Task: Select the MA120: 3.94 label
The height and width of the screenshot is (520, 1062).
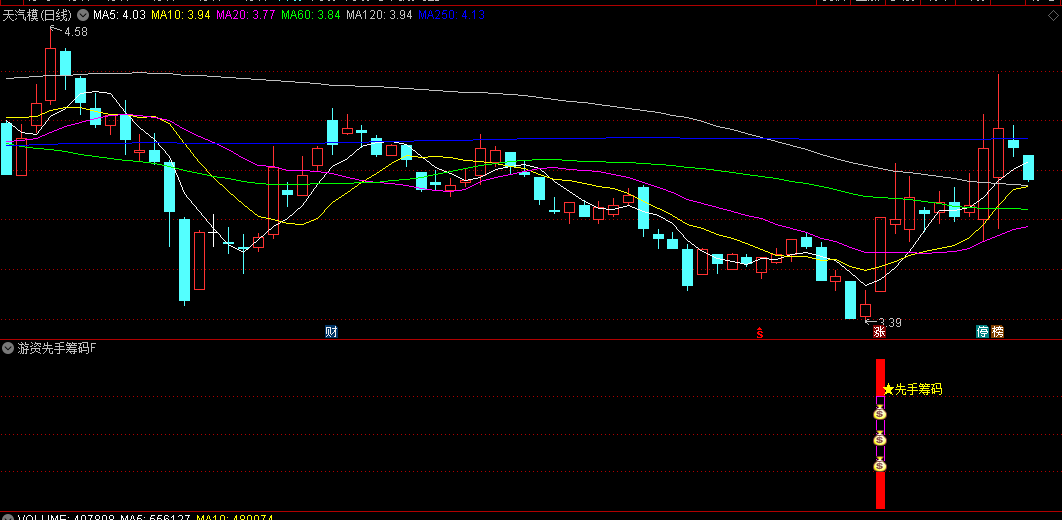Action: pyautogui.click(x=379, y=14)
